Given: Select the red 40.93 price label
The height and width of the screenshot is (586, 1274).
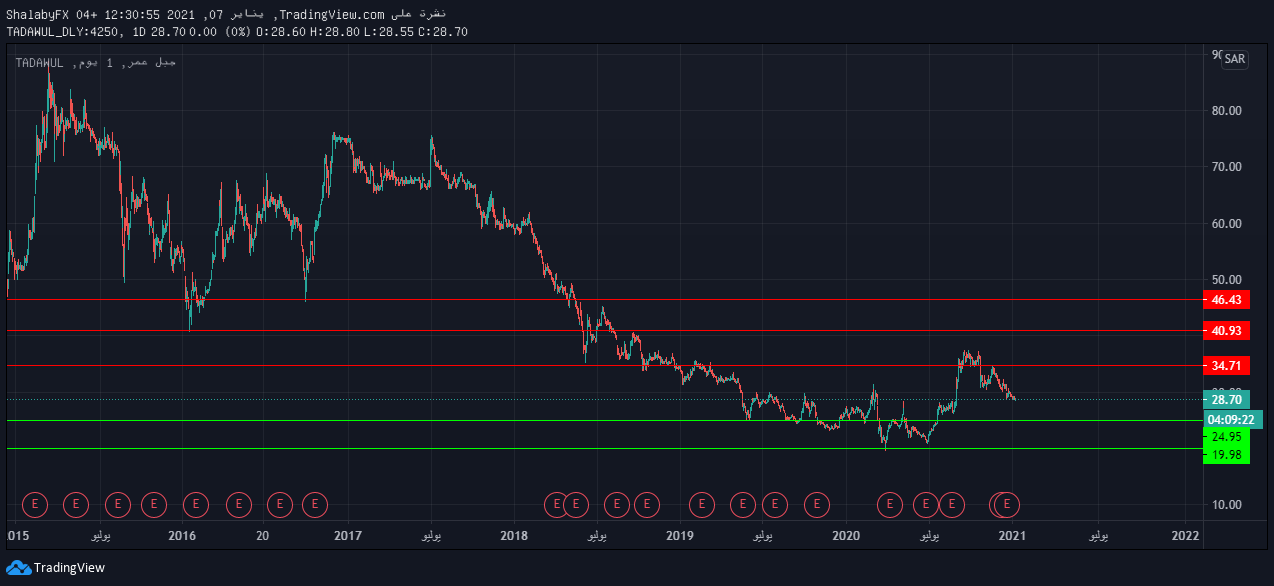Looking at the screenshot, I should pyautogui.click(x=1226, y=331).
